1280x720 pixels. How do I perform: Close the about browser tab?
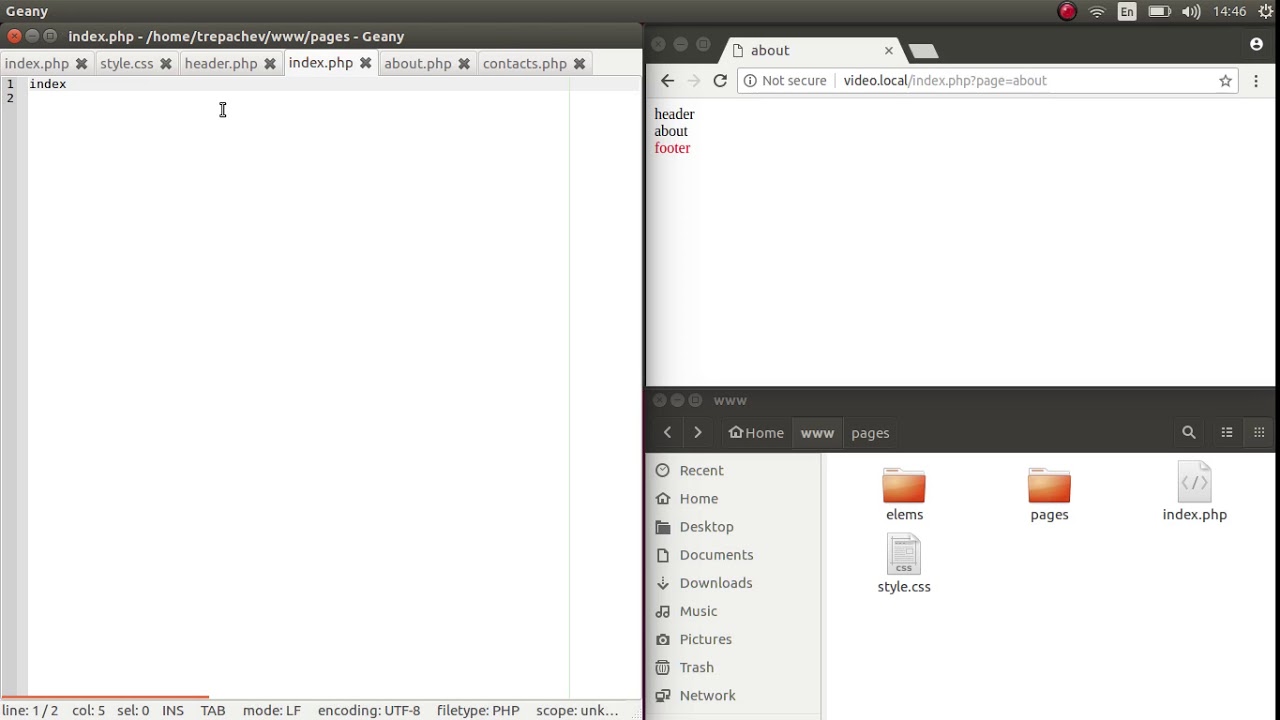[x=888, y=50]
